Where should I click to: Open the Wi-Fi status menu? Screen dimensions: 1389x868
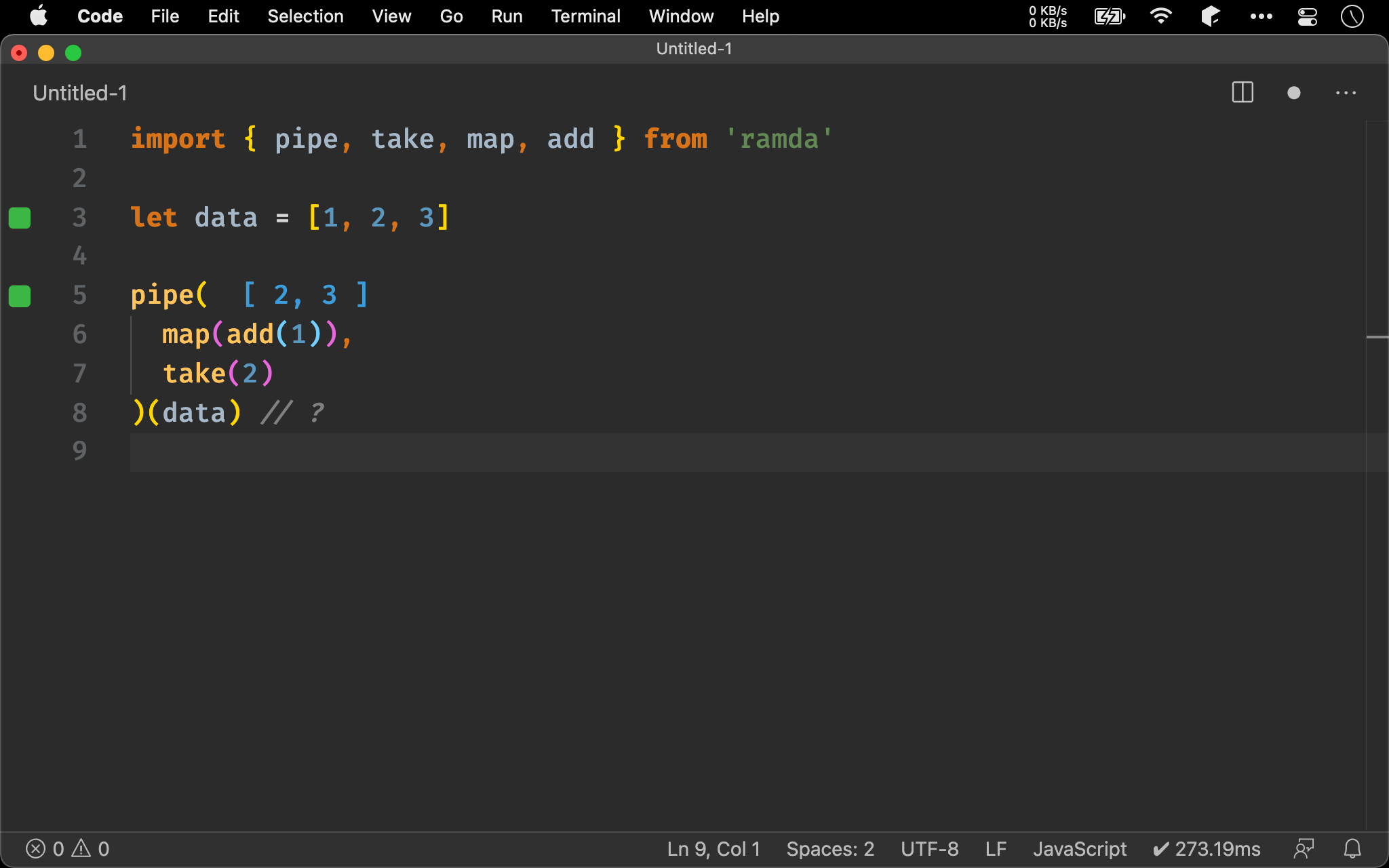point(1161,16)
